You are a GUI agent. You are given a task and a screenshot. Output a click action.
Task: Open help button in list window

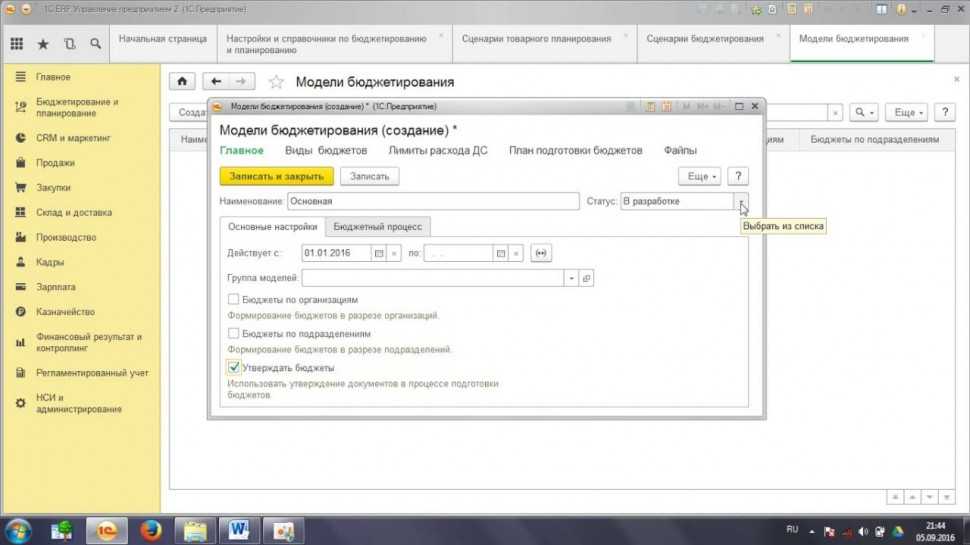pos(945,113)
